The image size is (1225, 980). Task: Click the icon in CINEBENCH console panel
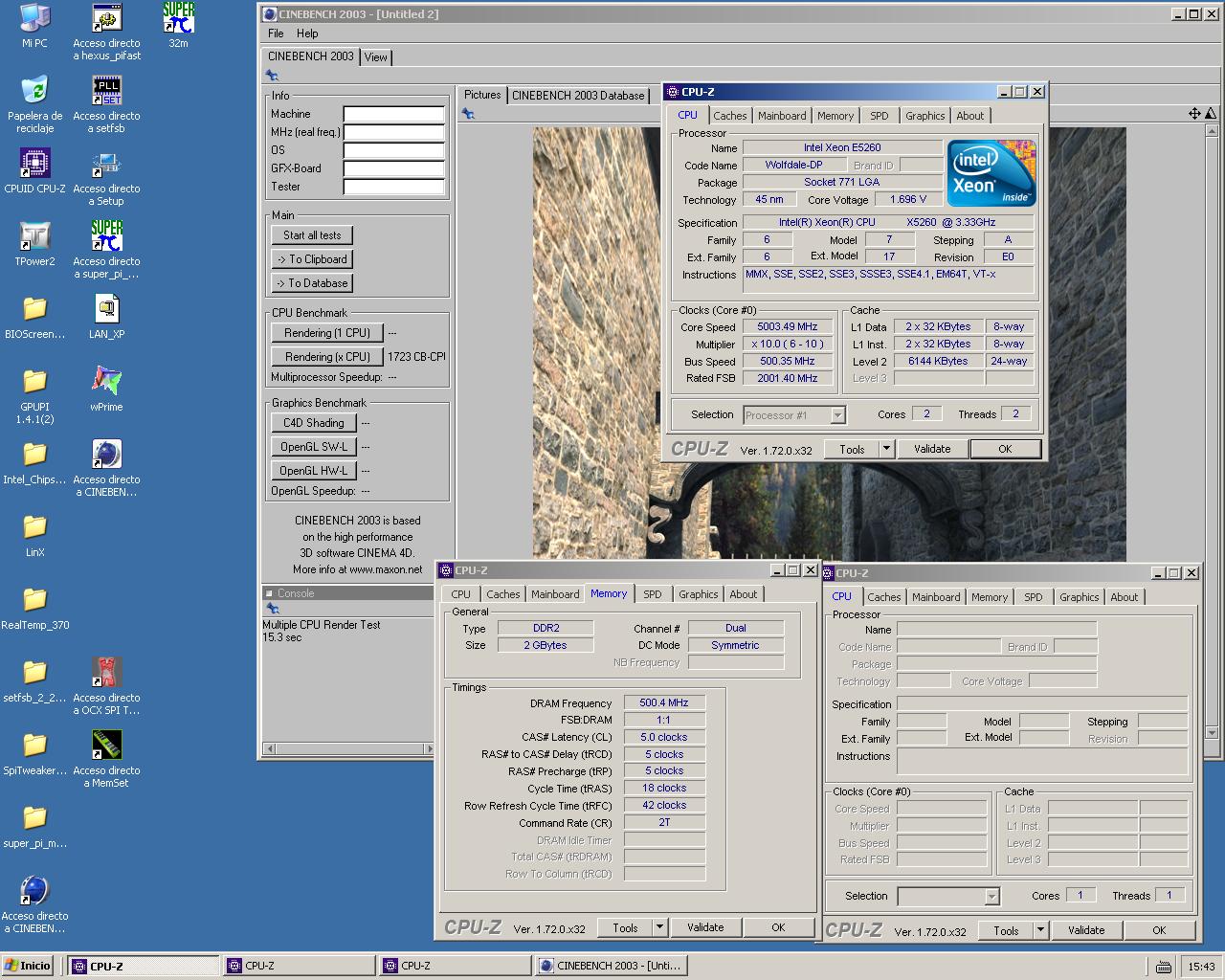273,609
